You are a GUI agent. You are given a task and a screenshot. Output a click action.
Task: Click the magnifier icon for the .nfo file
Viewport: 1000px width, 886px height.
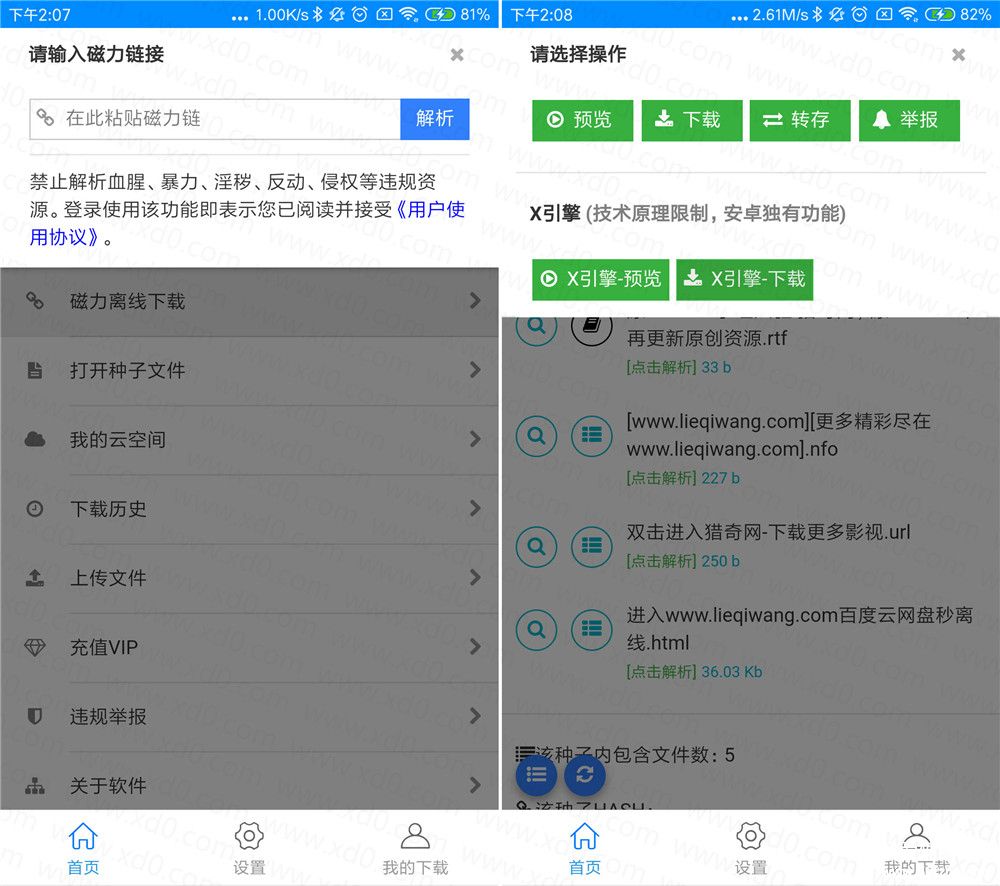click(536, 436)
